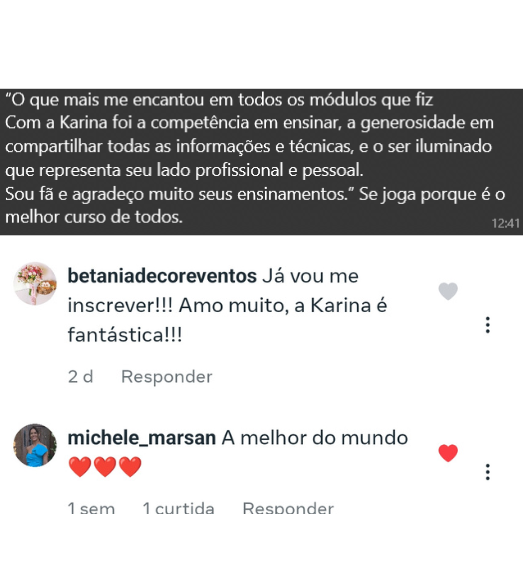
Task: Open options menu for betaniadecoreventos comment
Action: (x=488, y=325)
